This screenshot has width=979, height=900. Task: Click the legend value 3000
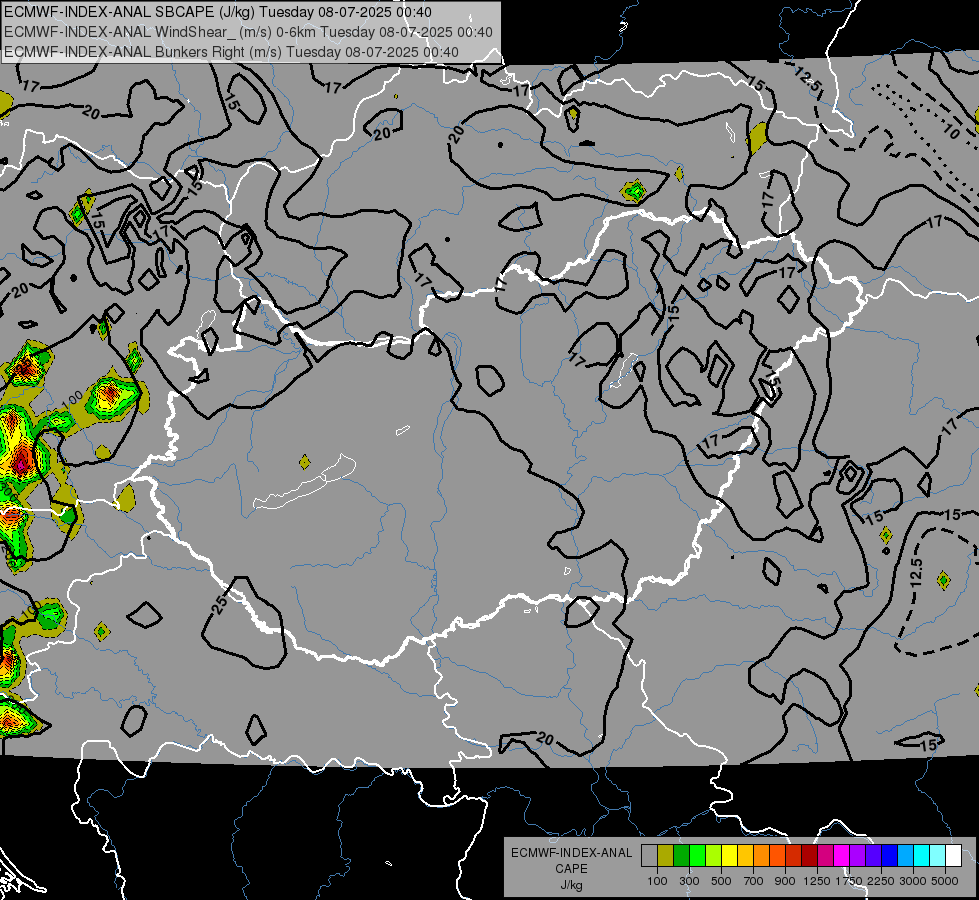(x=913, y=881)
